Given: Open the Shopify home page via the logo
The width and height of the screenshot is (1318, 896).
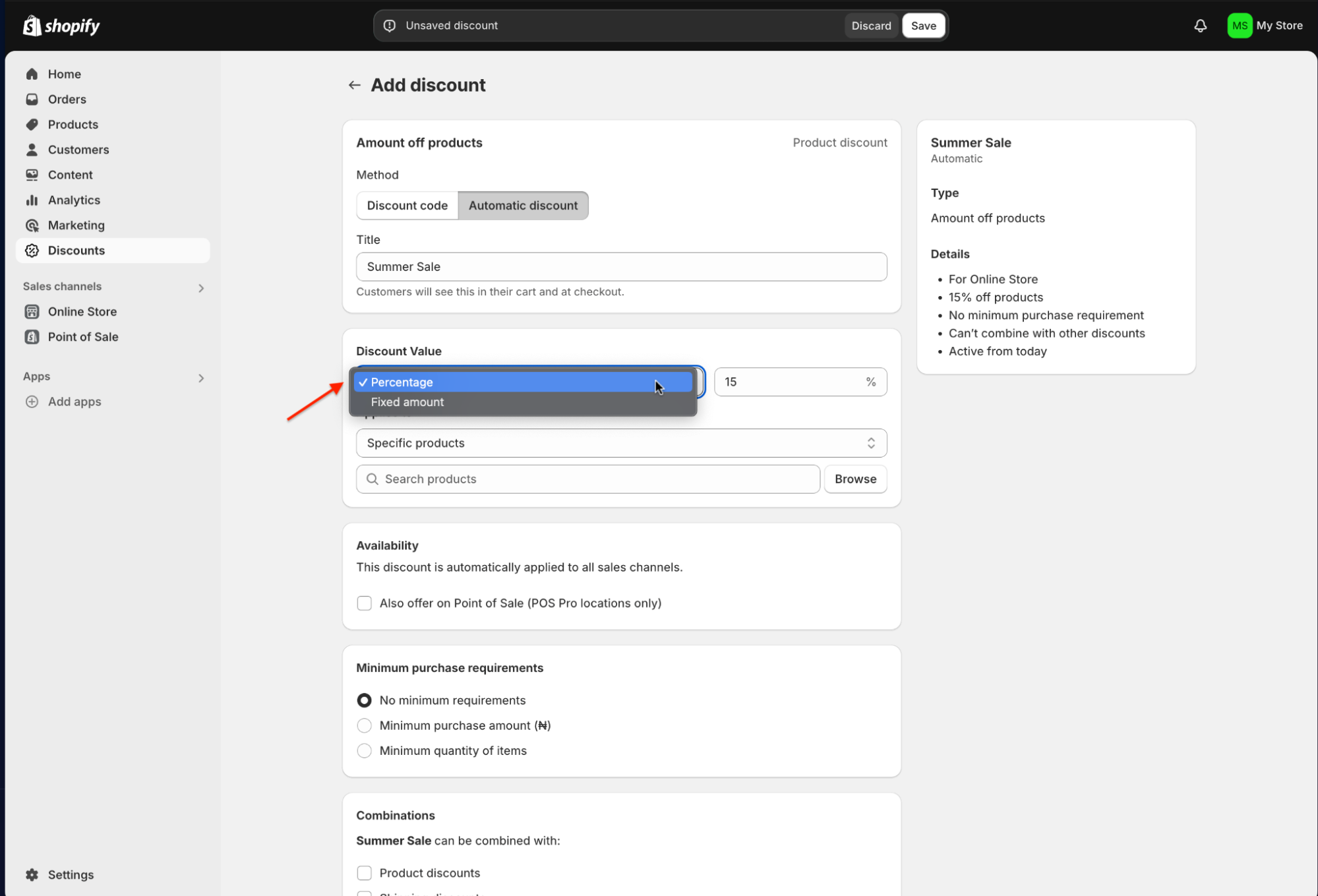Looking at the screenshot, I should pyautogui.click(x=61, y=25).
